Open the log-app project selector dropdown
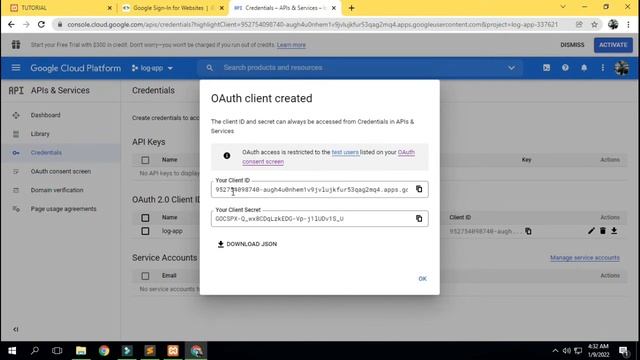 152,68
